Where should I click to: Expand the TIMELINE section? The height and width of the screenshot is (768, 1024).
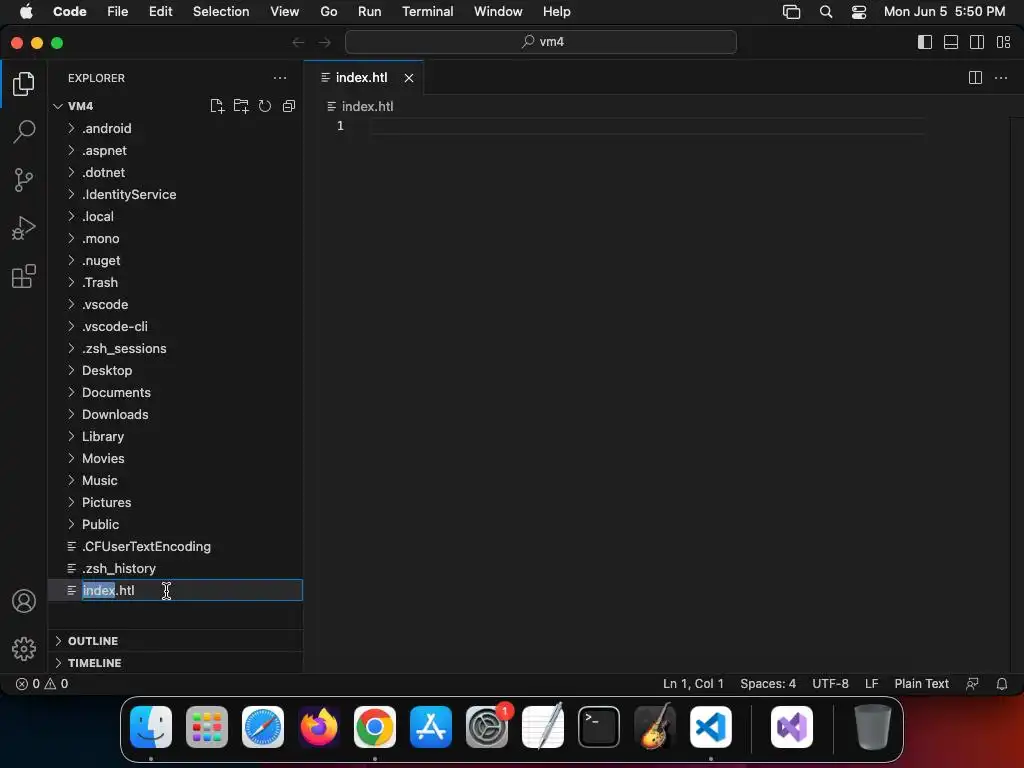tap(175, 663)
